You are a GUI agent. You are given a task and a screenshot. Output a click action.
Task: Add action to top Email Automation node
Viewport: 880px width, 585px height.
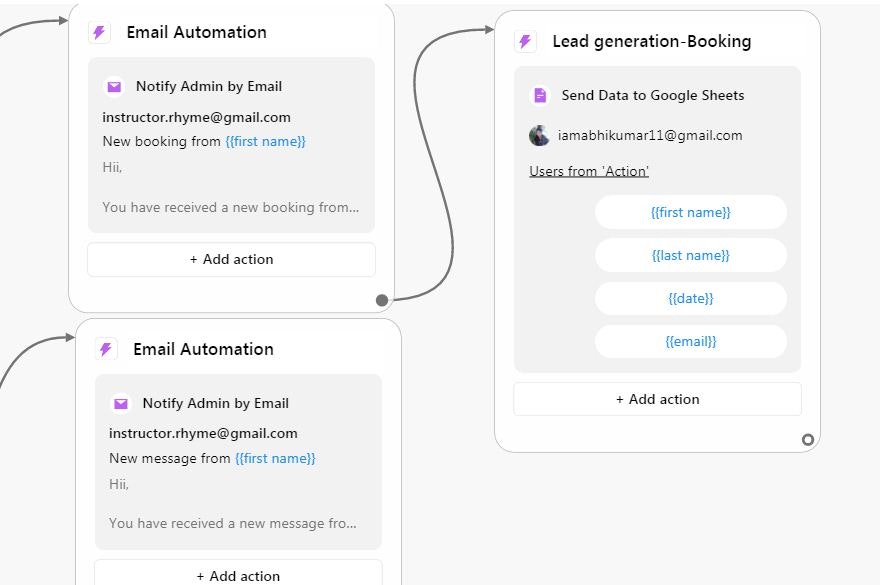coord(231,259)
